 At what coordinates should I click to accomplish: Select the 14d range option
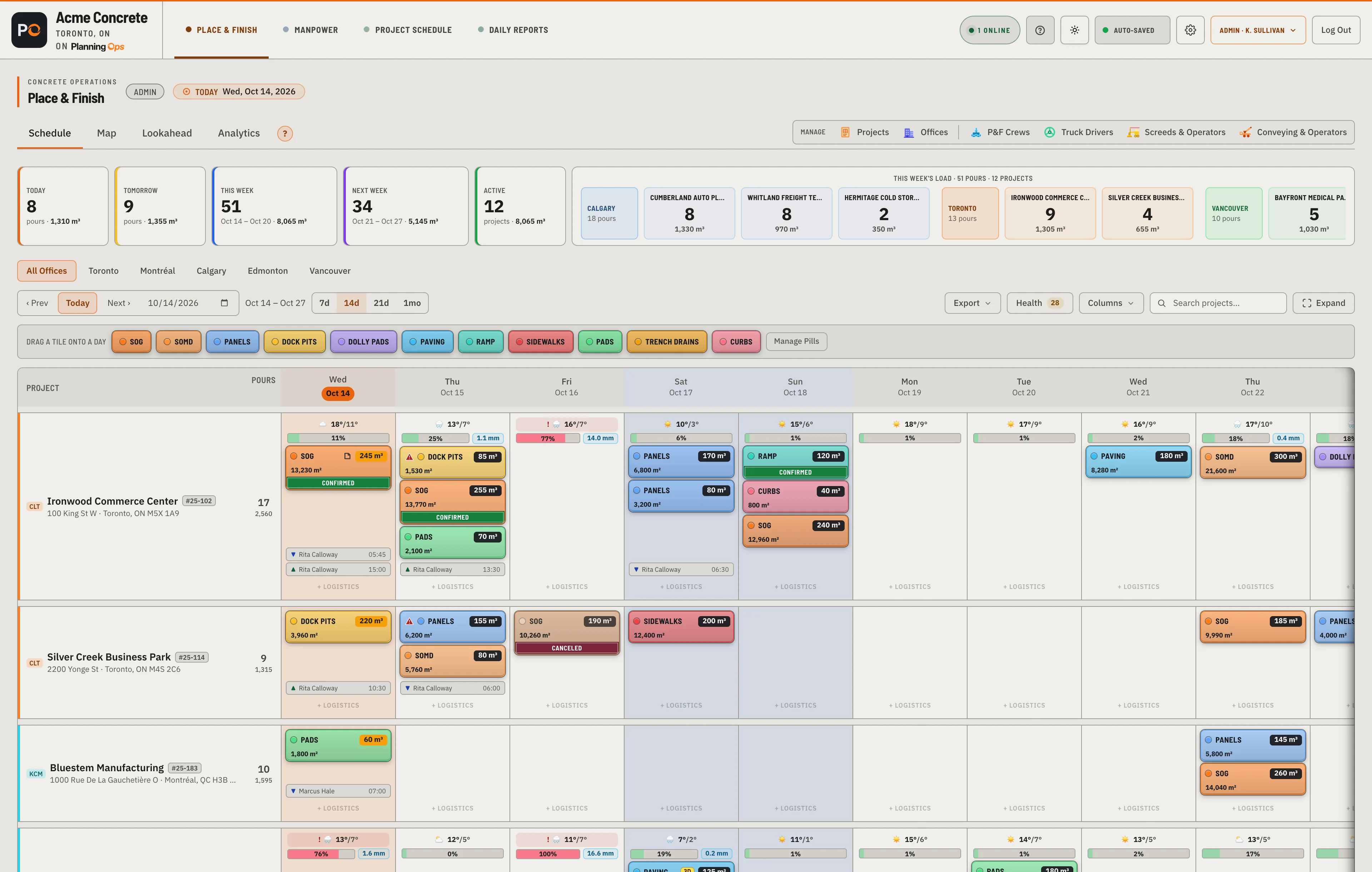[x=351, y=303]
